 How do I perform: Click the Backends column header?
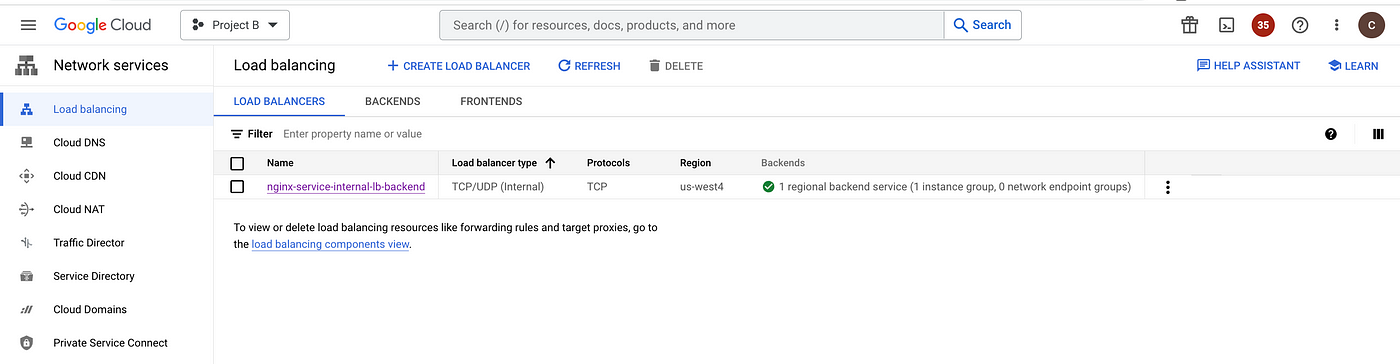tap(783, 163)
